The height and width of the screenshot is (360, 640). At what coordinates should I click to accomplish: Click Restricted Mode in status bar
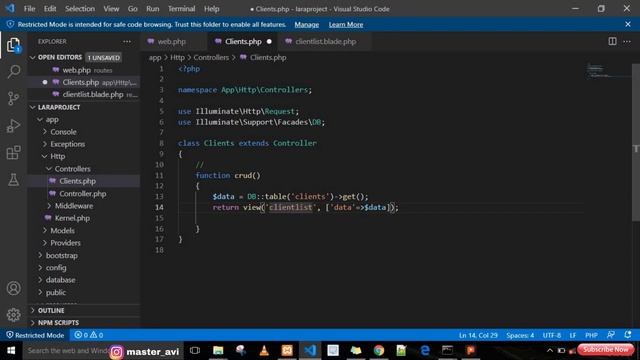click(35, 335)
